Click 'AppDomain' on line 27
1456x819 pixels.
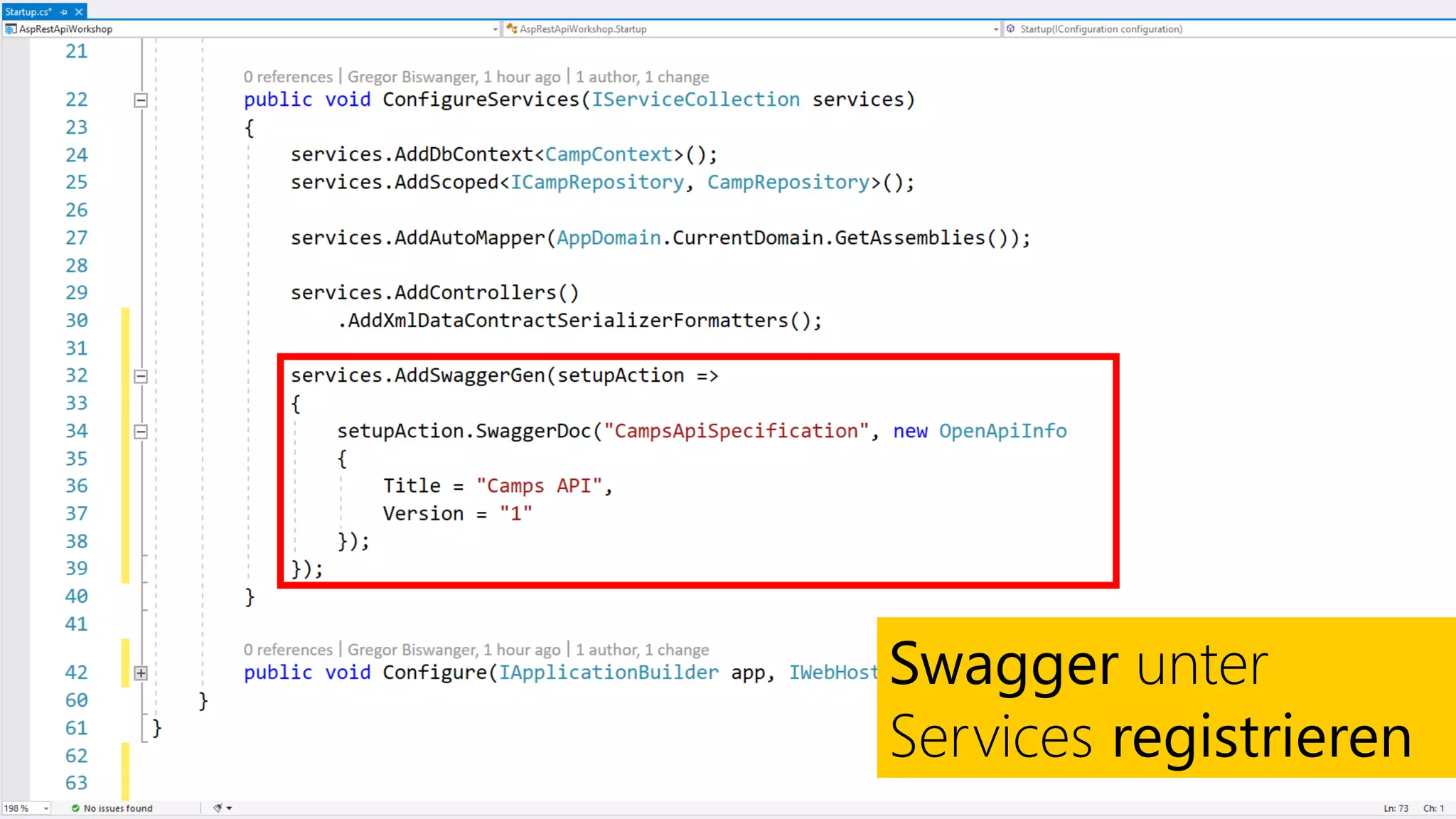click(609, 237)
